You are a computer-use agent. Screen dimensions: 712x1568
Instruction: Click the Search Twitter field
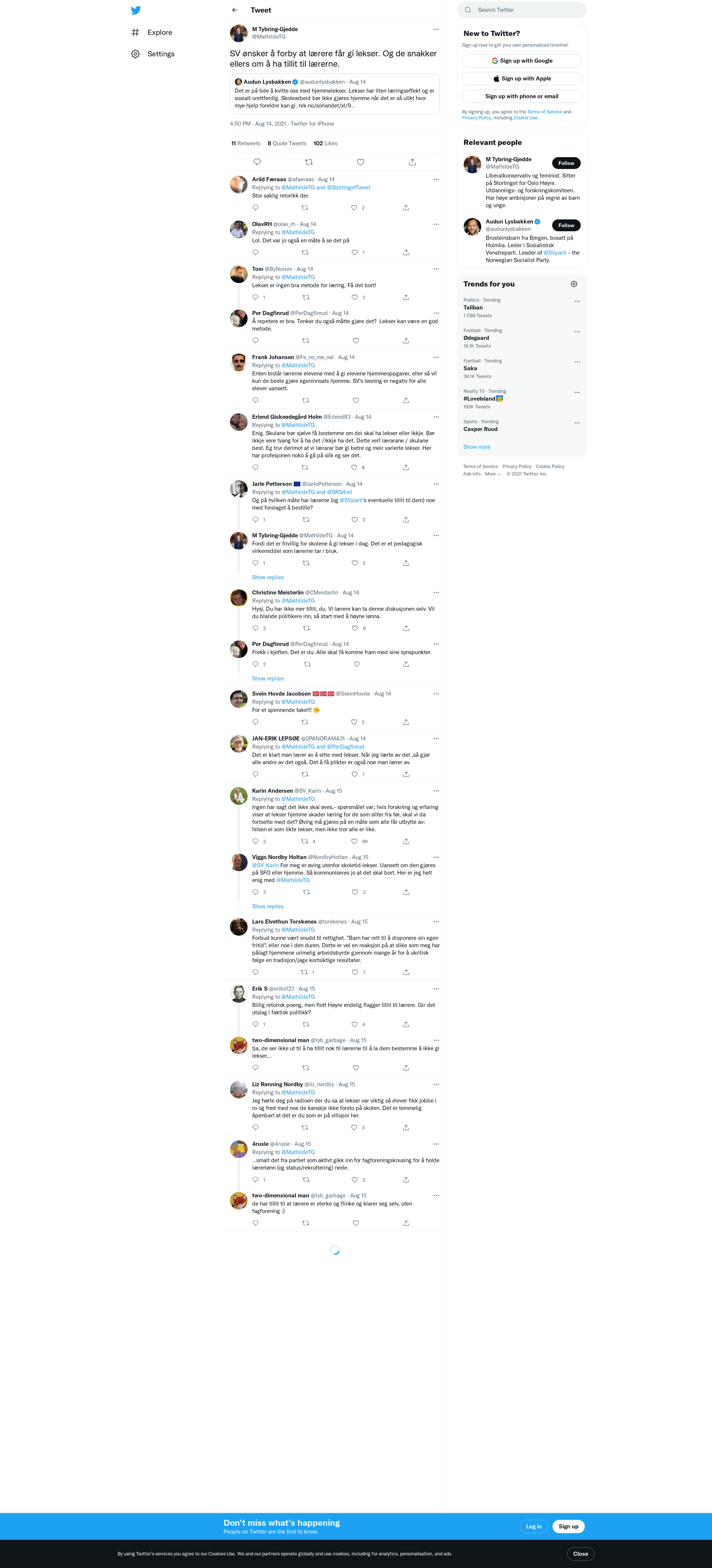point(522,10)
